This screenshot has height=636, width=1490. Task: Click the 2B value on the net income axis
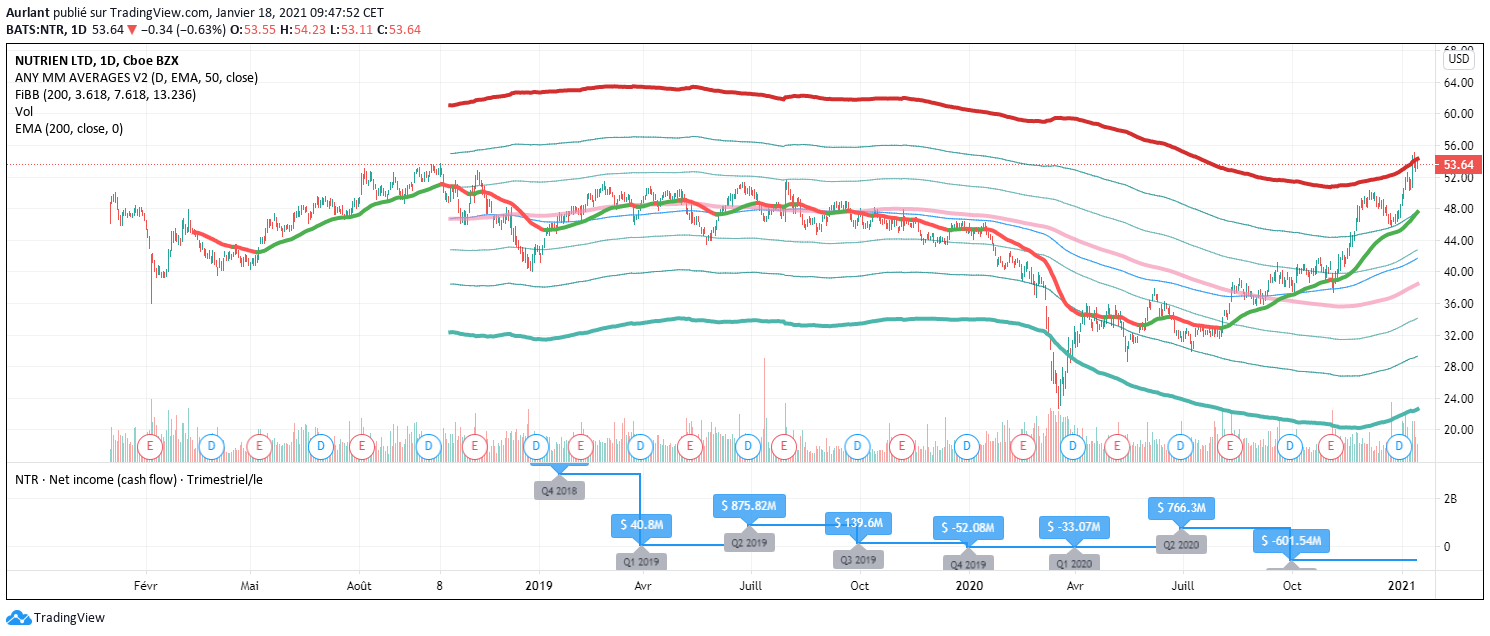click(x=1452, y=498)
